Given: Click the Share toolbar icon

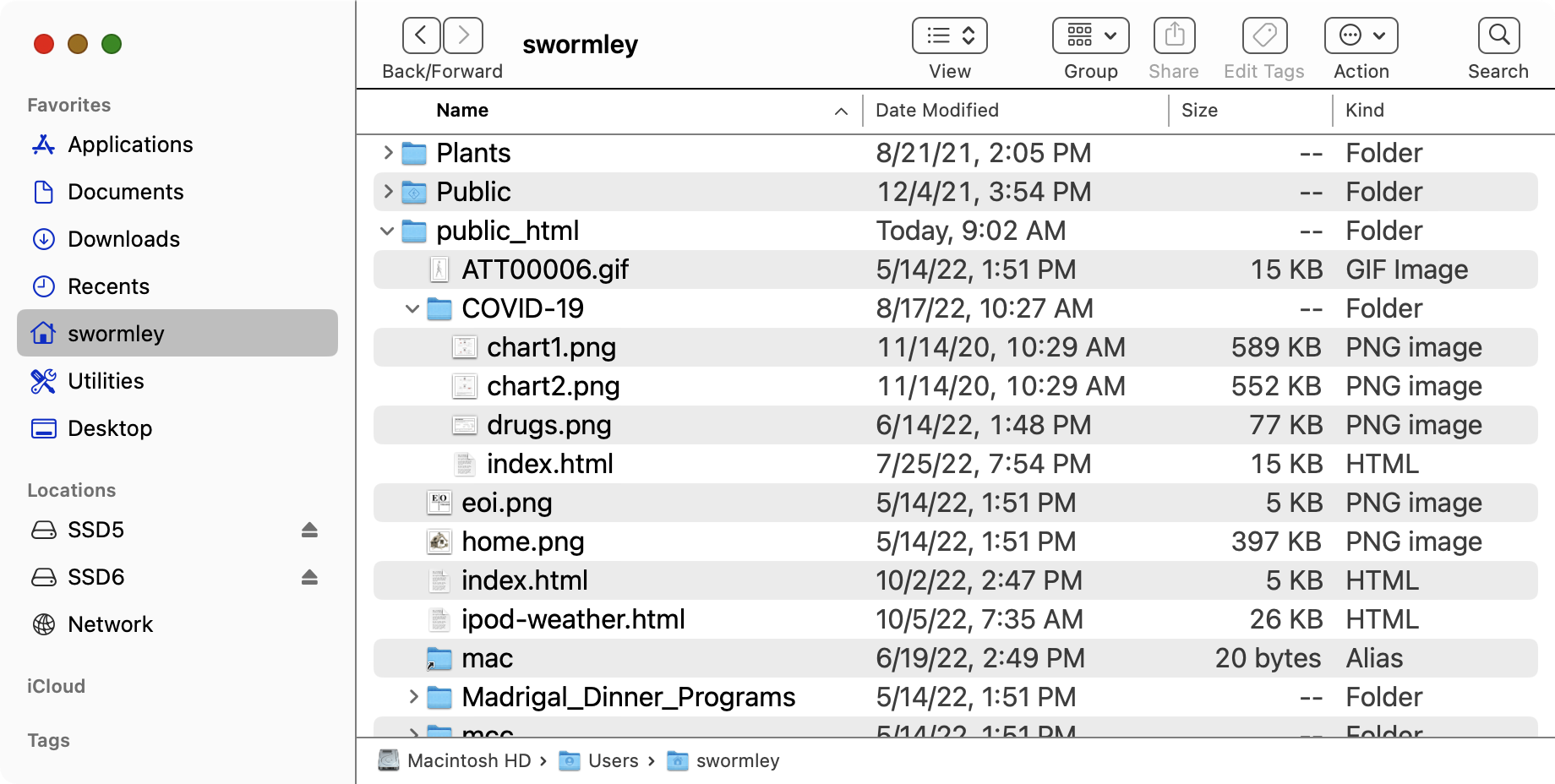Looking at the screenshot, I should tap(1174, 36).
